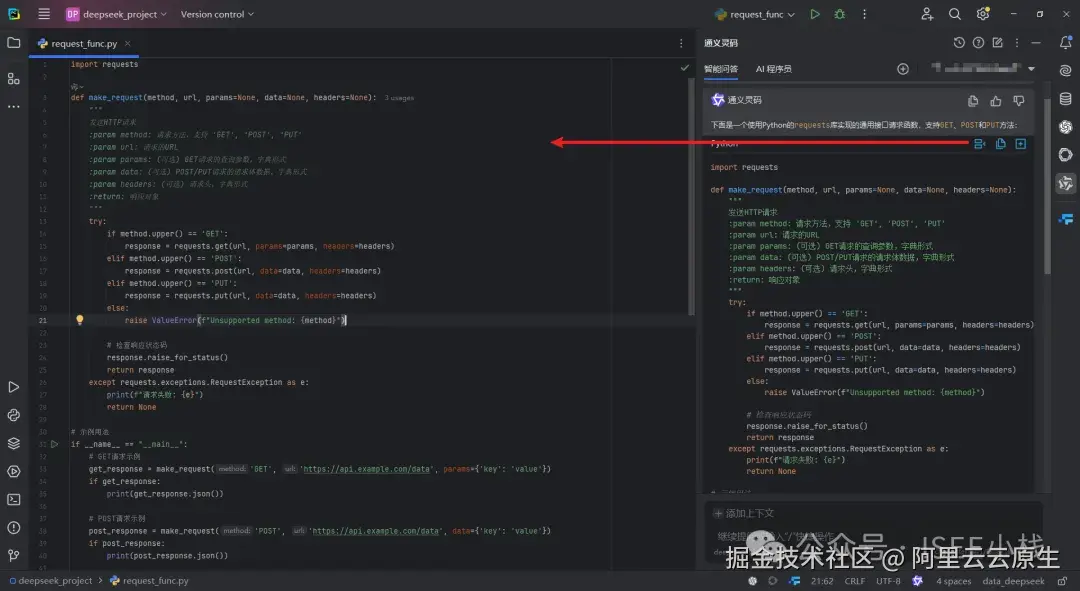
Task: Click 添加上下文 add context button
Action: point(744,513)
